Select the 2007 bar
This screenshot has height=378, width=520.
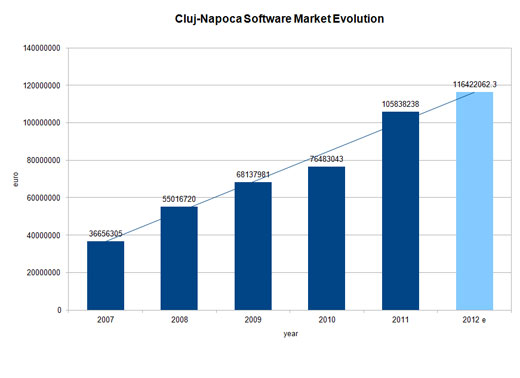coord(106,276)
